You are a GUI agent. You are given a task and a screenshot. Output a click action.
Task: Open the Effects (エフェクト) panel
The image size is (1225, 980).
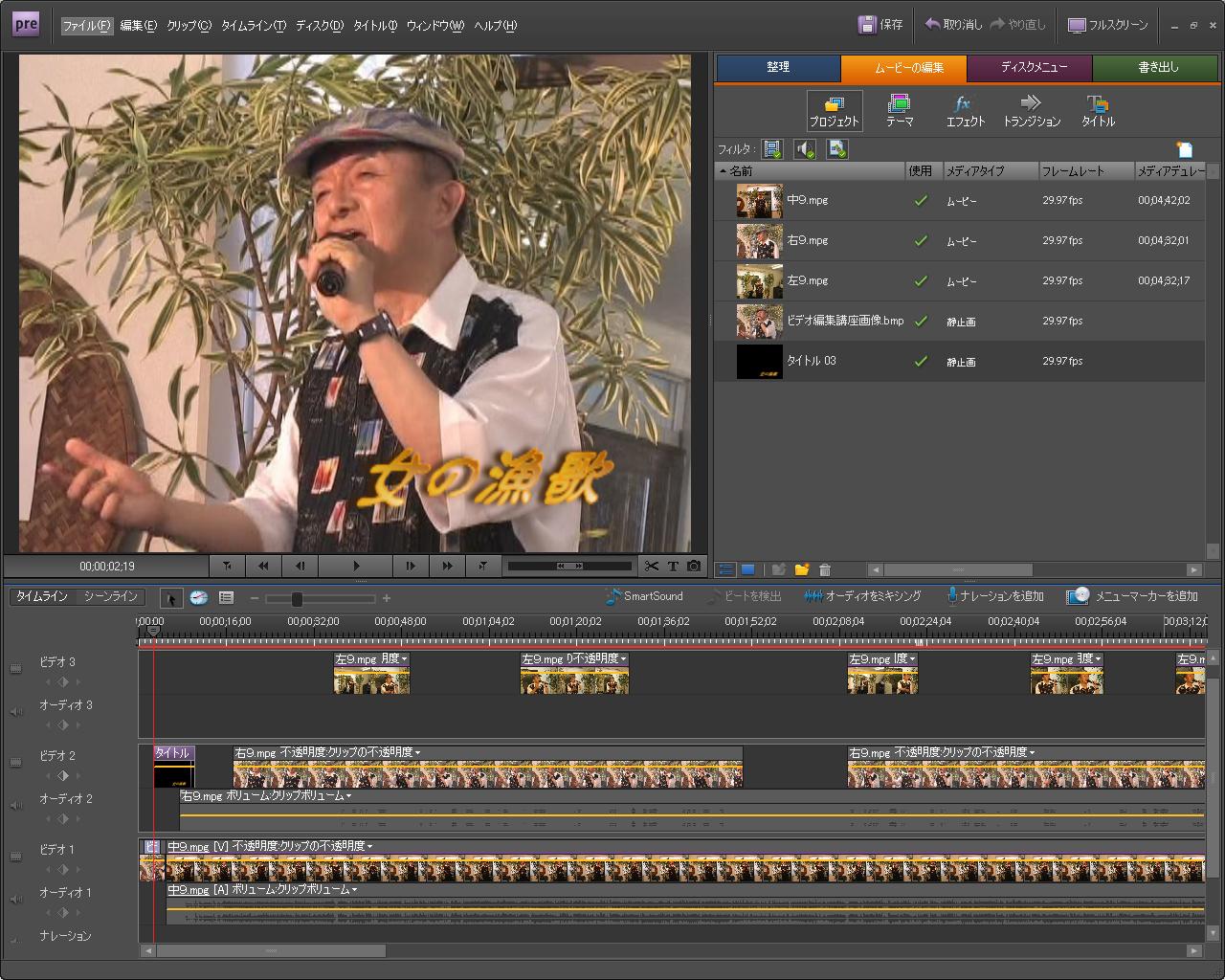click(965, 111)
